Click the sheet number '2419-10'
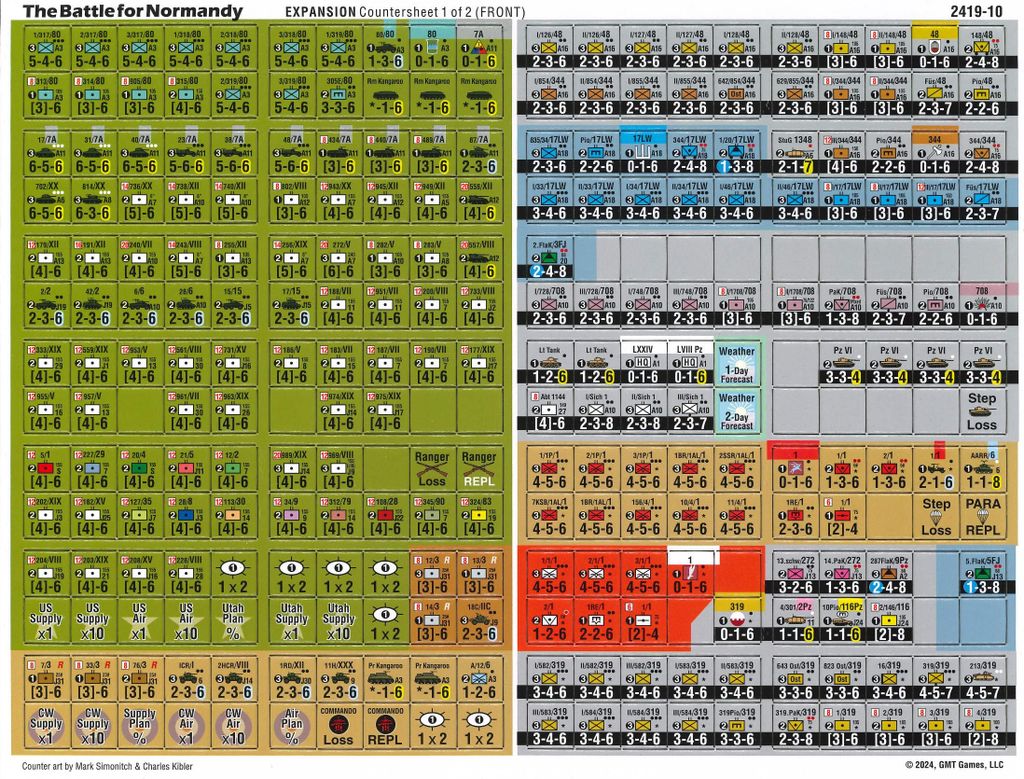This screenshot has width=1024, height=779. point(977,10)
